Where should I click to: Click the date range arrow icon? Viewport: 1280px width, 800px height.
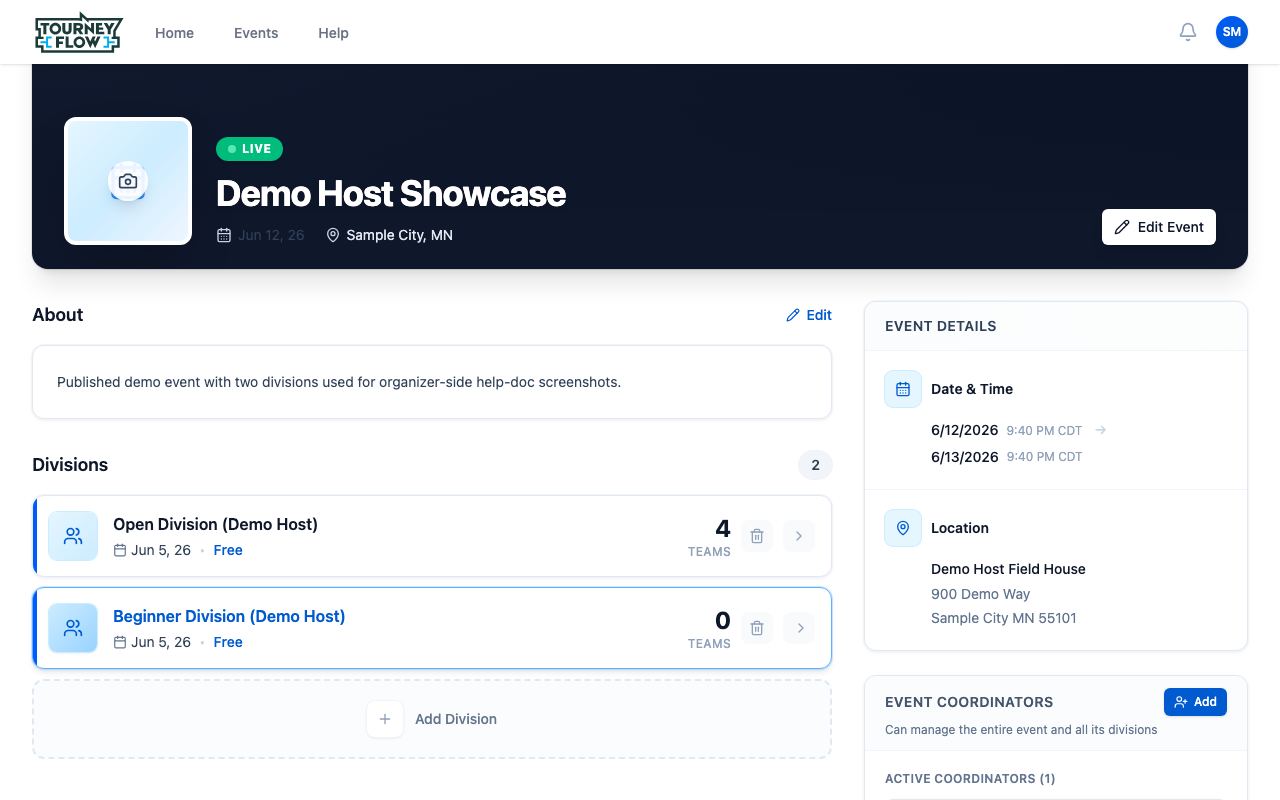click(1100, 430)
